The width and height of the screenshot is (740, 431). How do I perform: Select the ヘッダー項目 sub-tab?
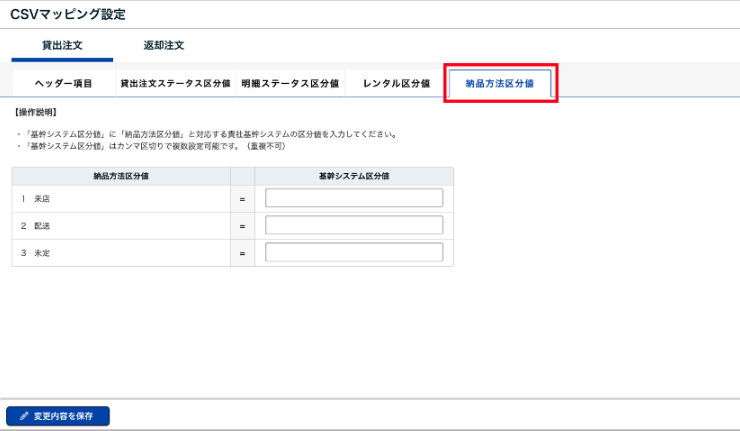point(63,83)
